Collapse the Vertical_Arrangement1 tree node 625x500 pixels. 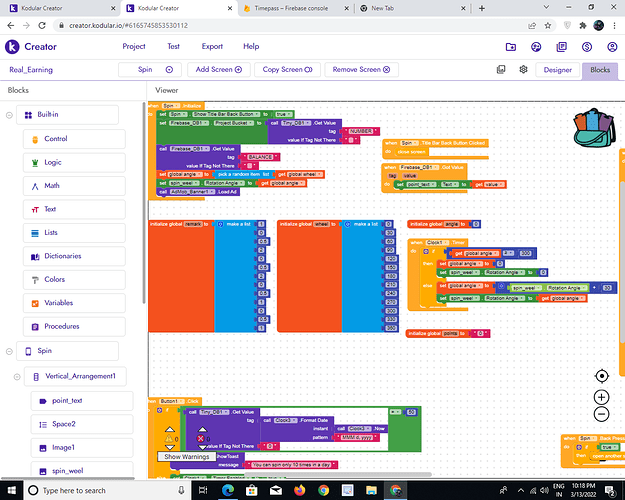(17, 377)
